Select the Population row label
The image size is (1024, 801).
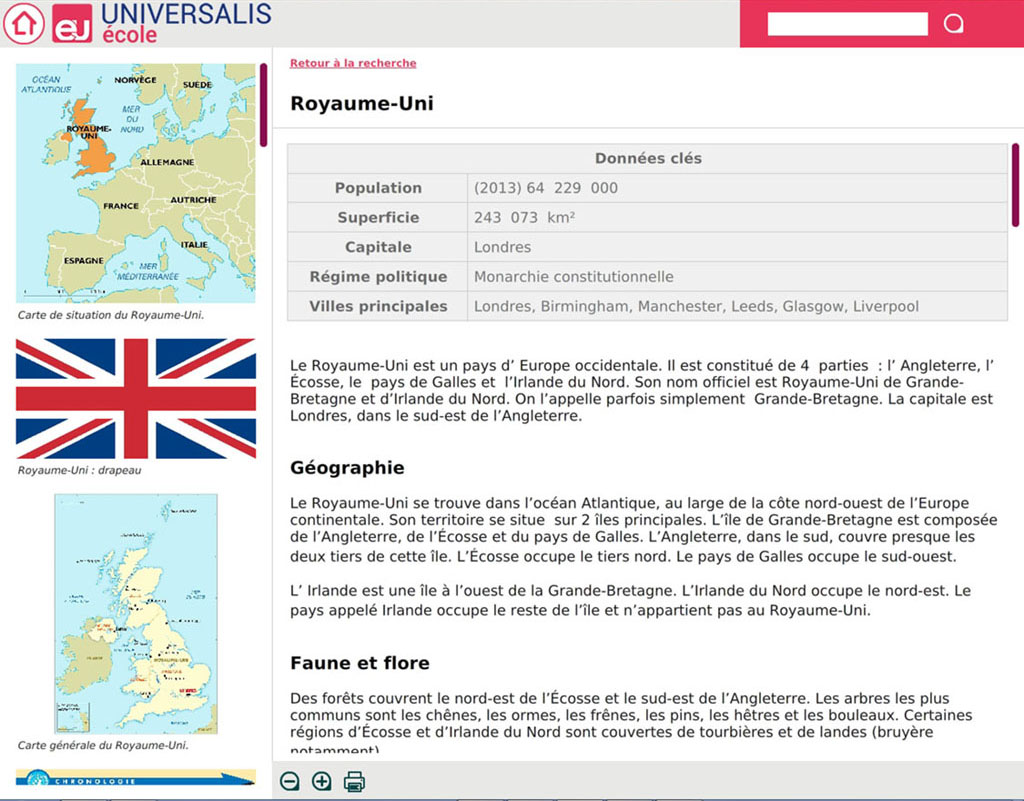(x=378, y=188)
